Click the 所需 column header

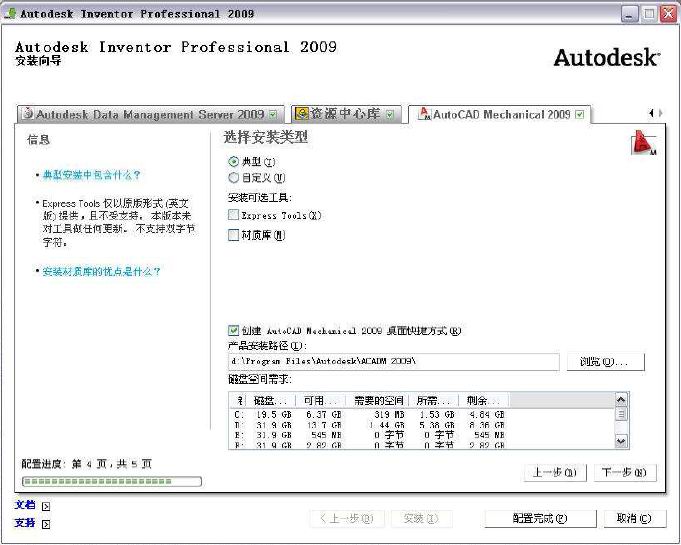click(x=434, y=400)
